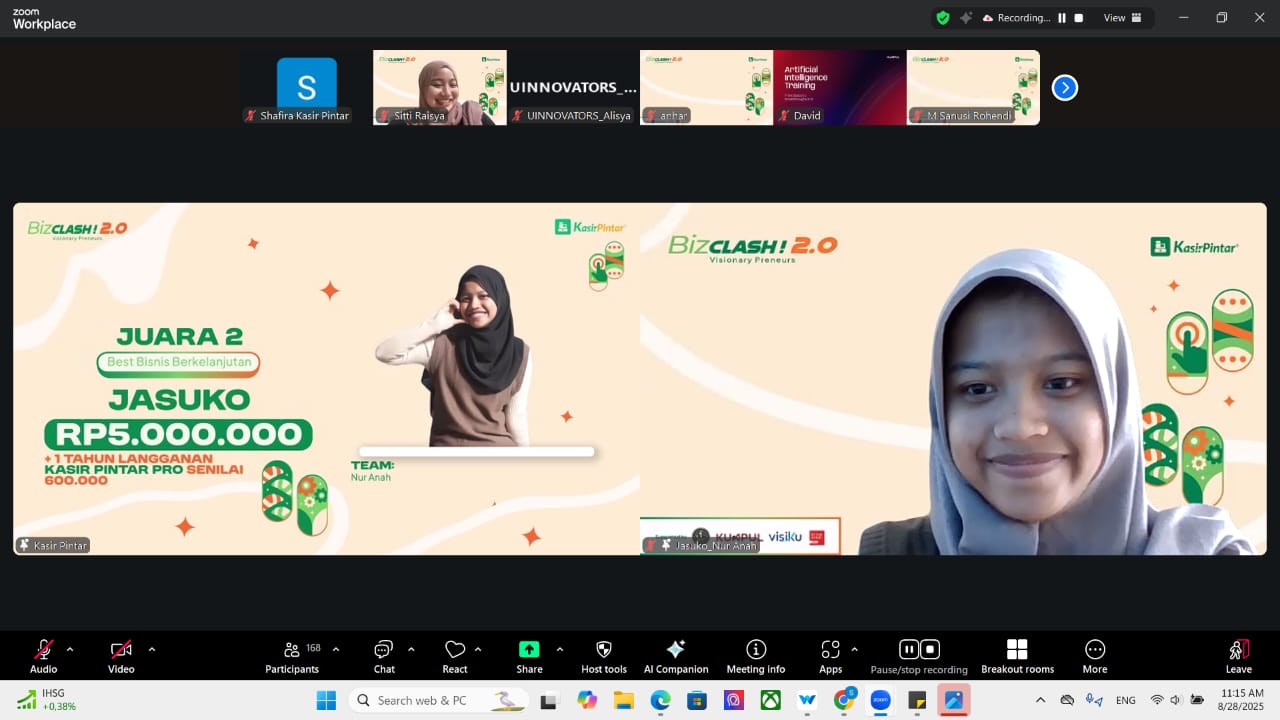Click the Jasuko_Nur Anan name label

701,545
